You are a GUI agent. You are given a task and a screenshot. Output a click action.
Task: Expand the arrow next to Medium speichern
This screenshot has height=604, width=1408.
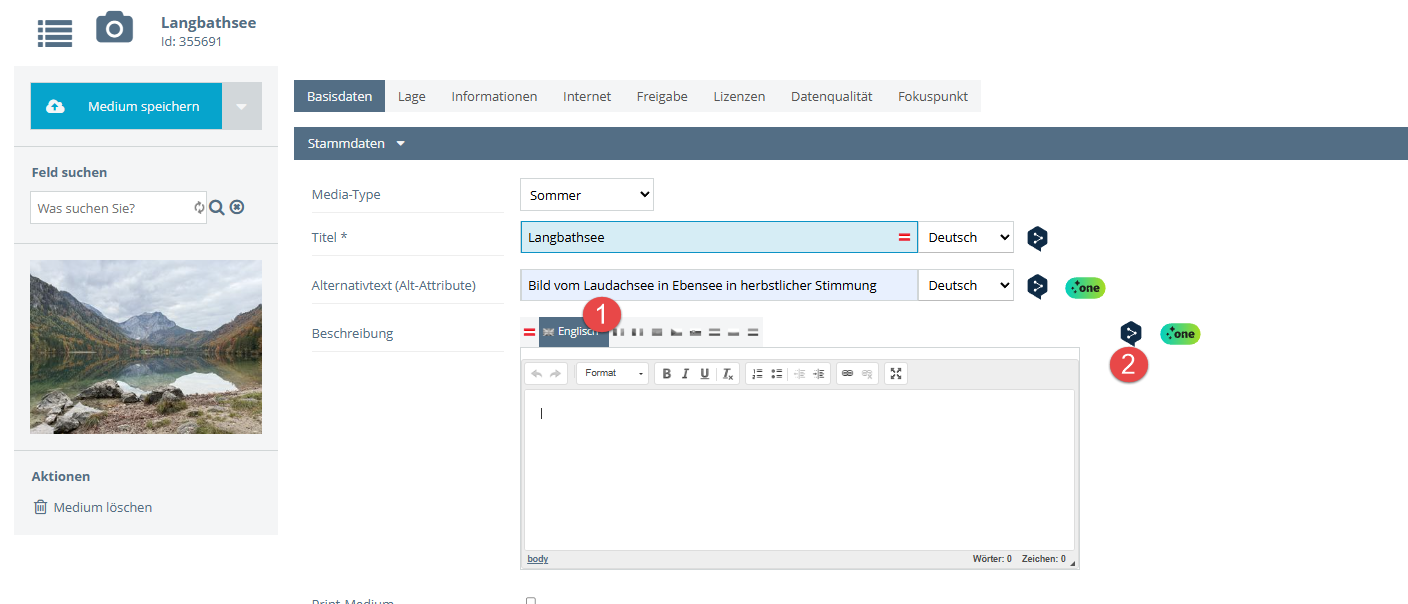242,106
